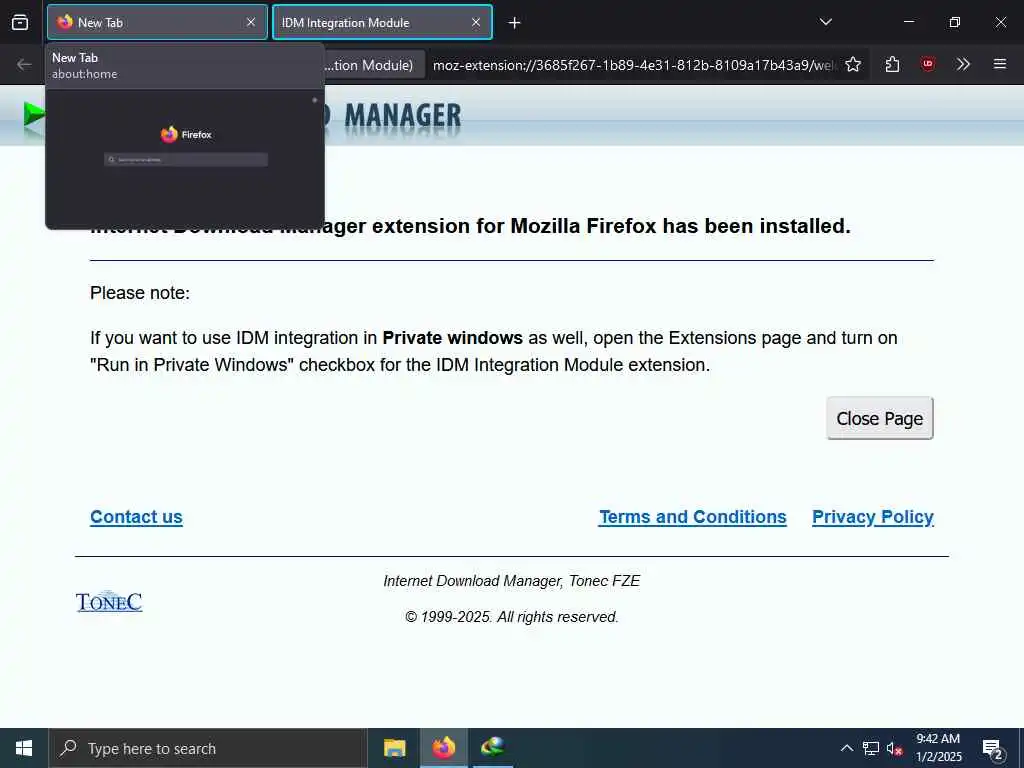Open the notification center icon
This screenshot has width=1024, height=768.
coord(993,748)
